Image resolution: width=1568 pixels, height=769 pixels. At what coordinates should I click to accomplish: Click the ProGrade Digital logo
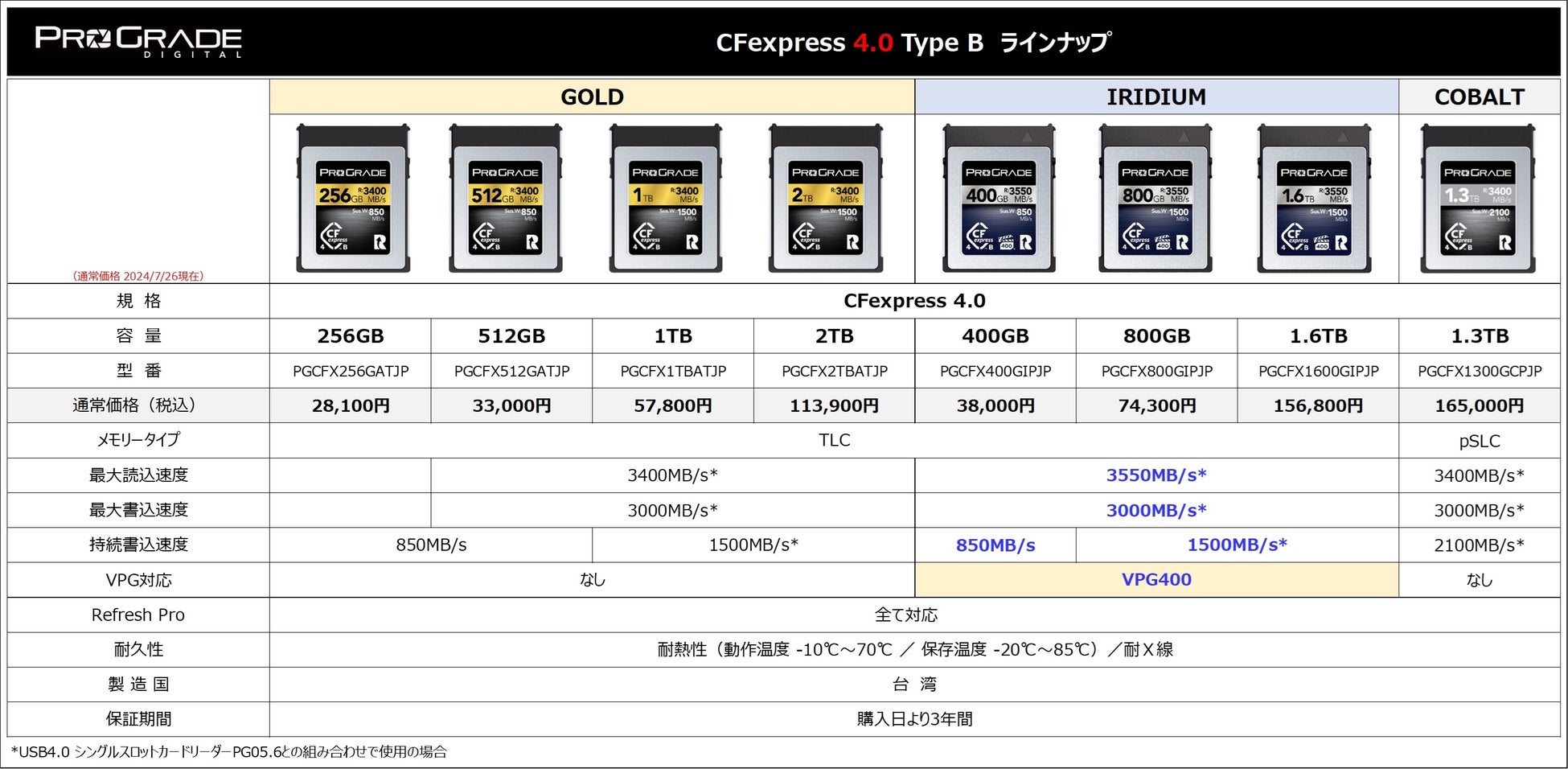[138, 42]
